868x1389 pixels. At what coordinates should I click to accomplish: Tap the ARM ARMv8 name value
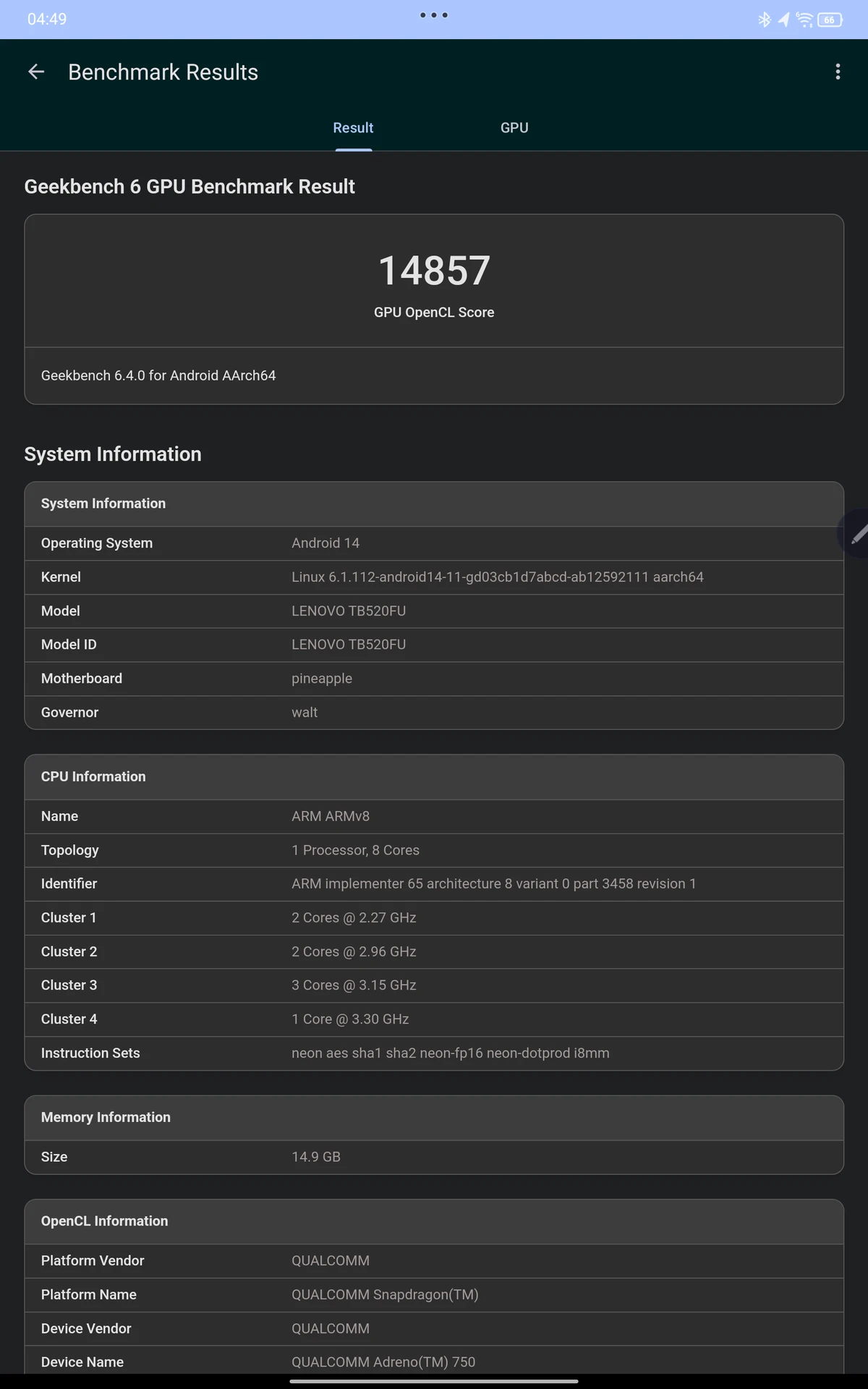(x=331, y=816)
